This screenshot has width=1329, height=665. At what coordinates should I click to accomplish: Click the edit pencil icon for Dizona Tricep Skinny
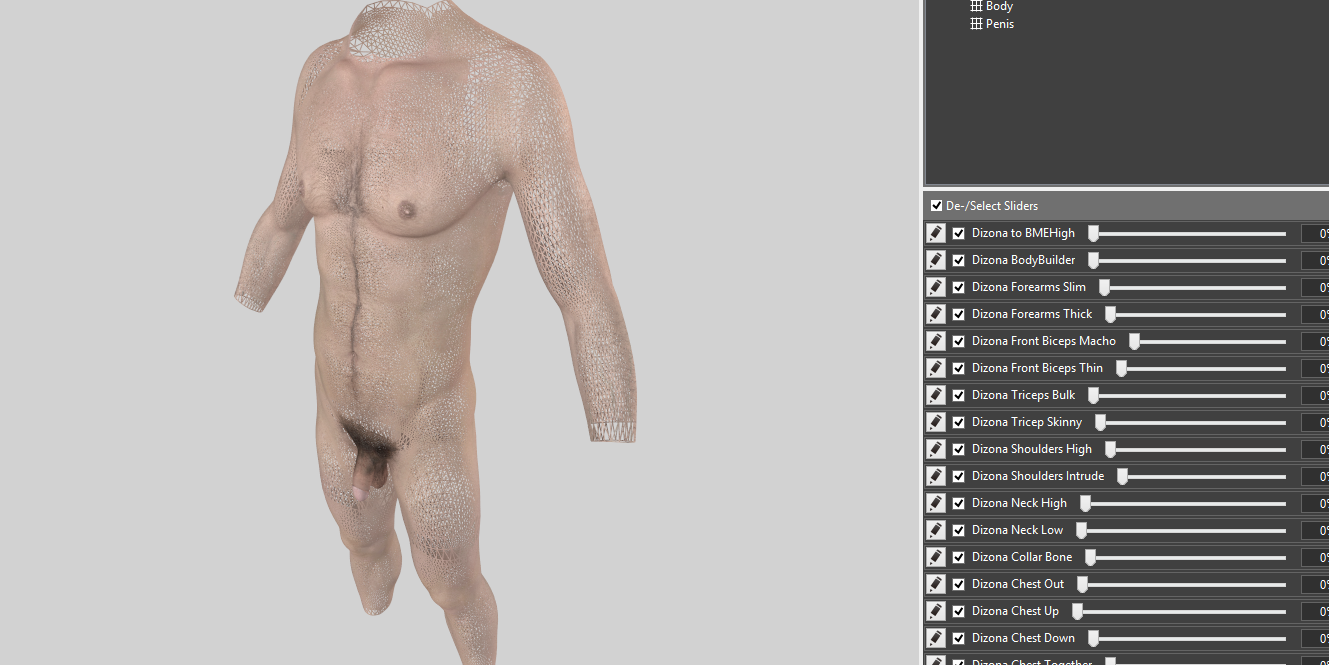(935, 422)
